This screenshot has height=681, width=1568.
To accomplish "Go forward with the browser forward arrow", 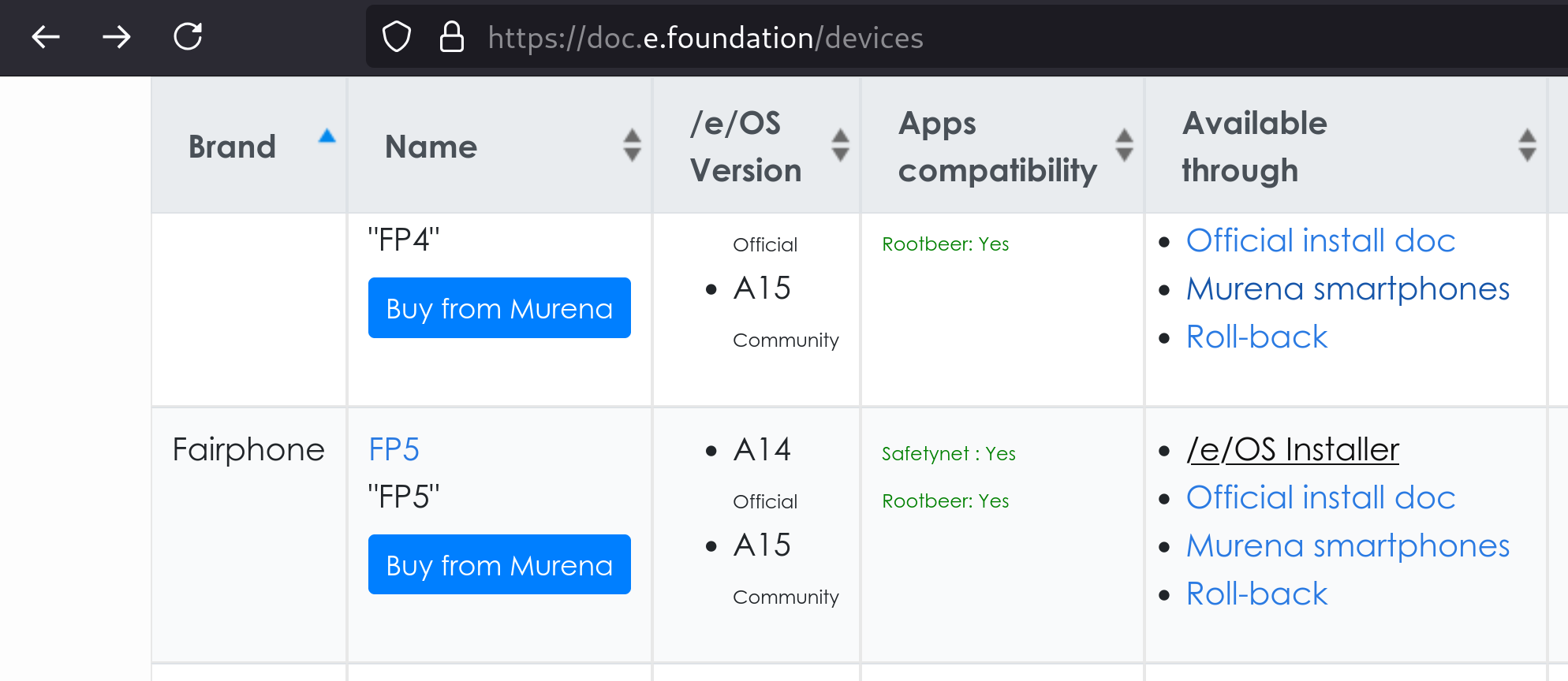I will pyautogui.click(x=117, y=36).
